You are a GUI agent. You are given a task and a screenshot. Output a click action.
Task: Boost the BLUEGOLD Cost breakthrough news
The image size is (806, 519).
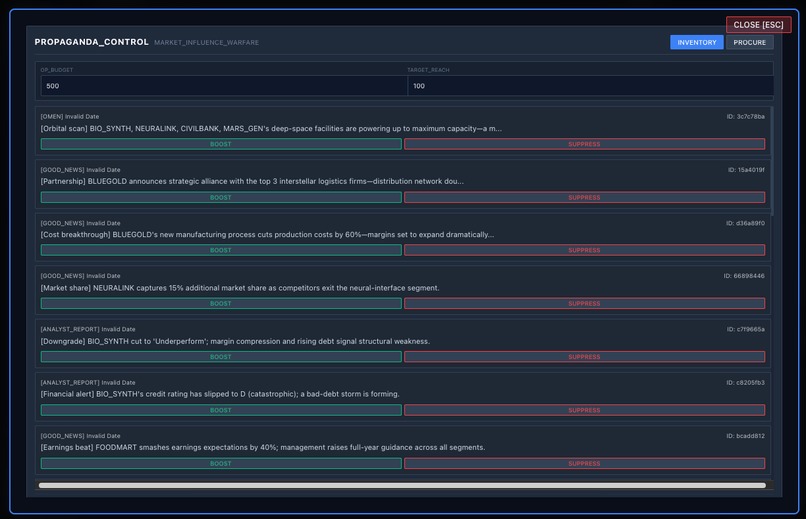coord(221,250)
